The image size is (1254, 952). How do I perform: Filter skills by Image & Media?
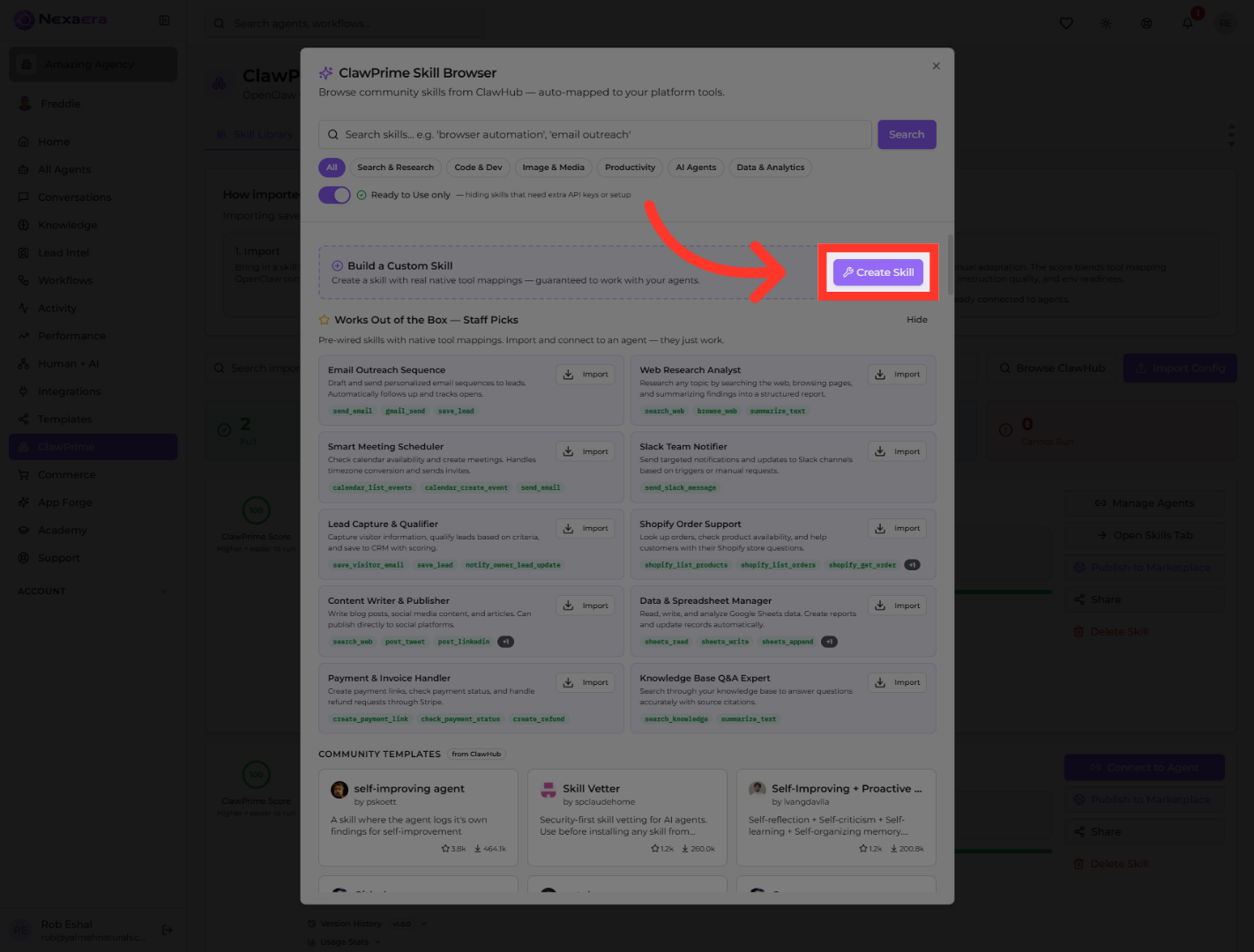pos(553,167)
